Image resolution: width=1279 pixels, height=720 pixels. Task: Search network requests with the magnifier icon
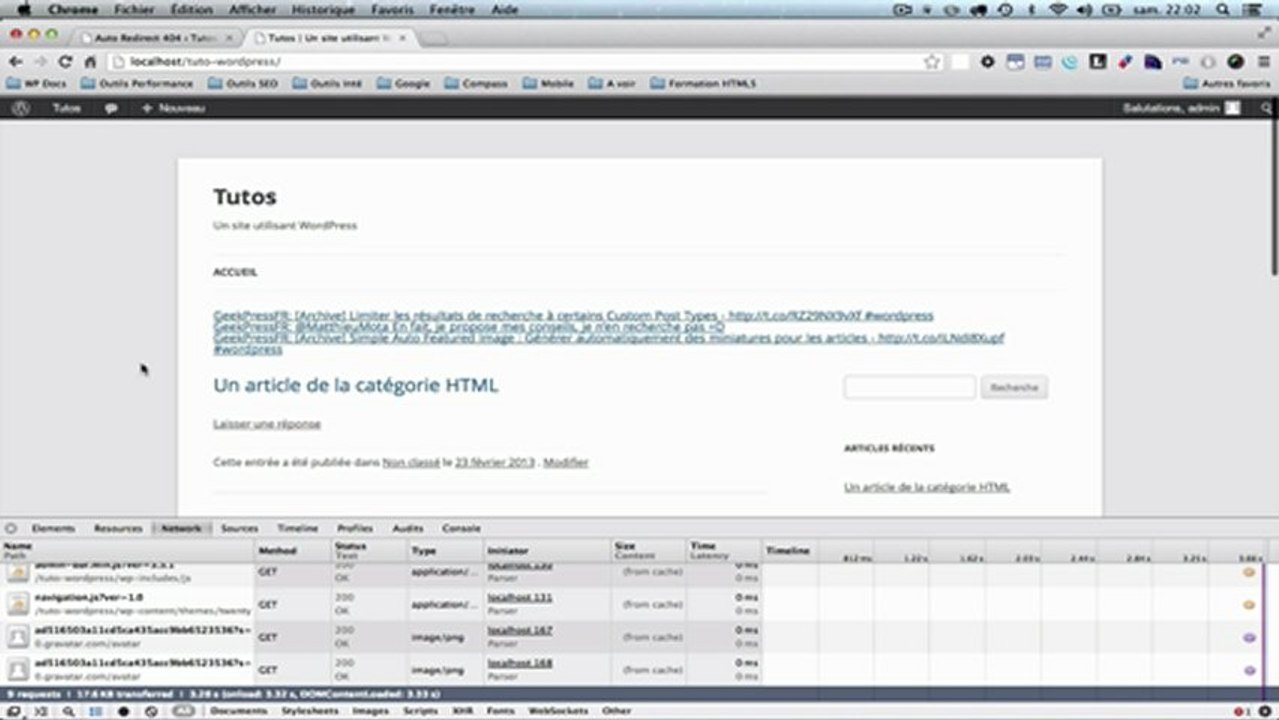point(68,711)
